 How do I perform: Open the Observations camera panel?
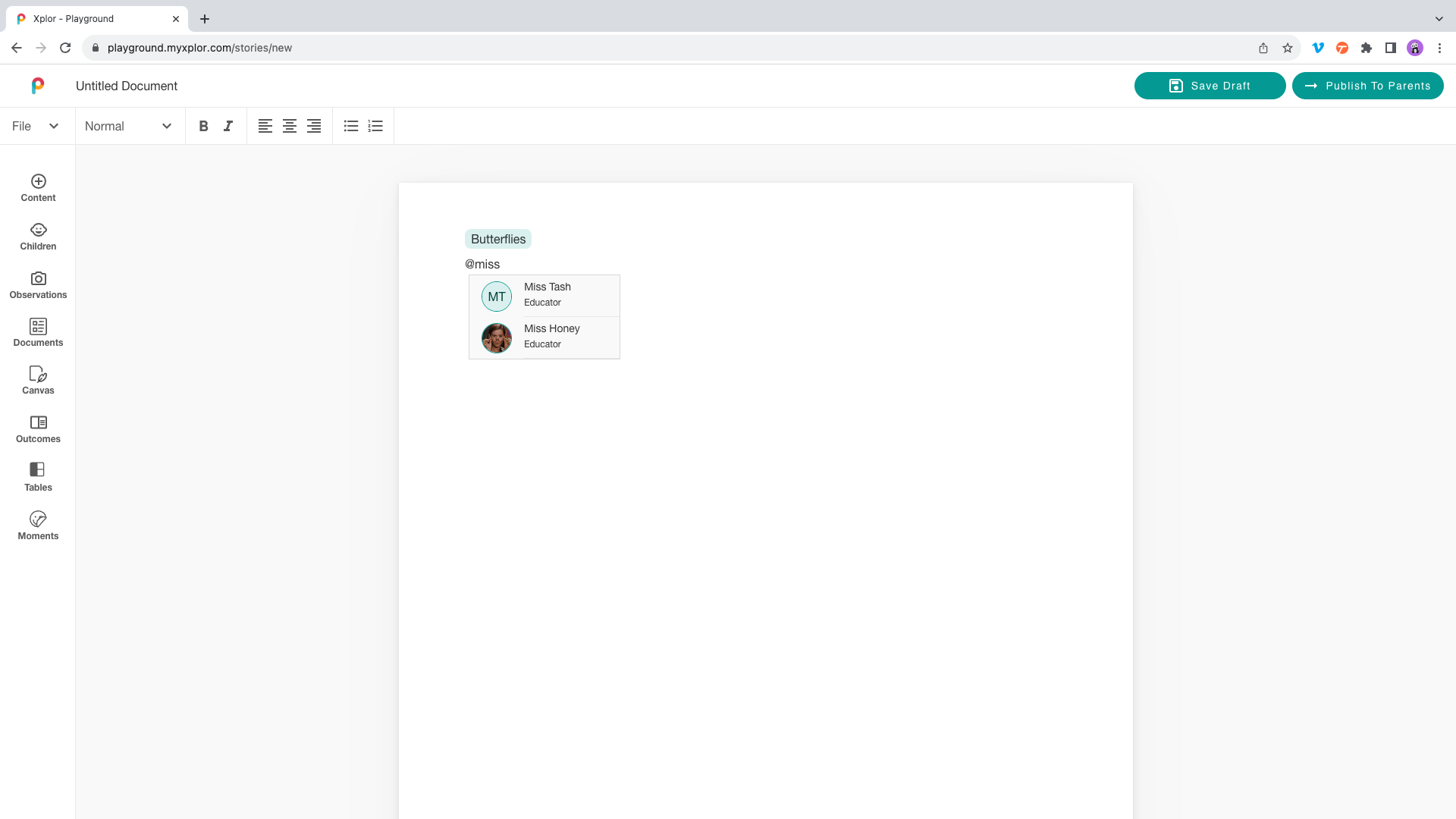click(38, 285)
